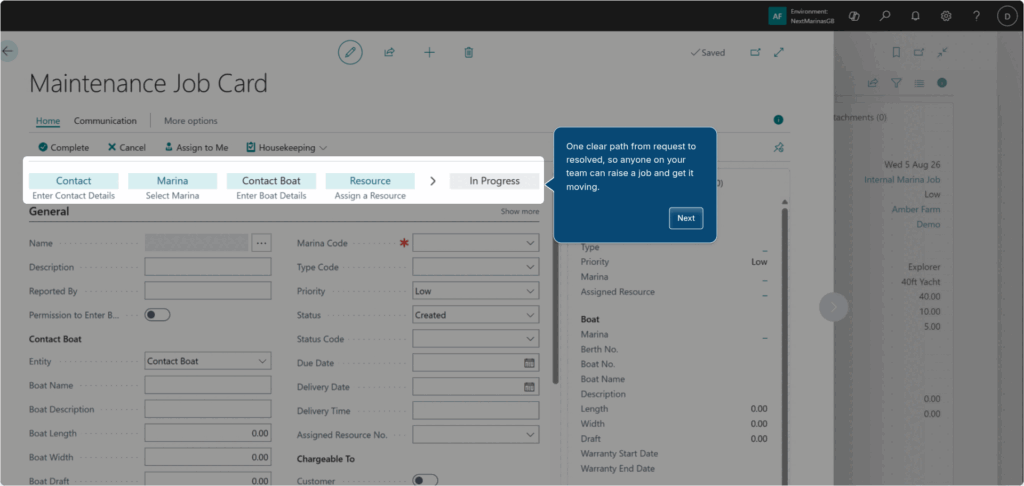Image resolution: width=1024 pixels, height=486 pixels.
Task: Click the In Progress step tile
Action: [x=494, y=181]
